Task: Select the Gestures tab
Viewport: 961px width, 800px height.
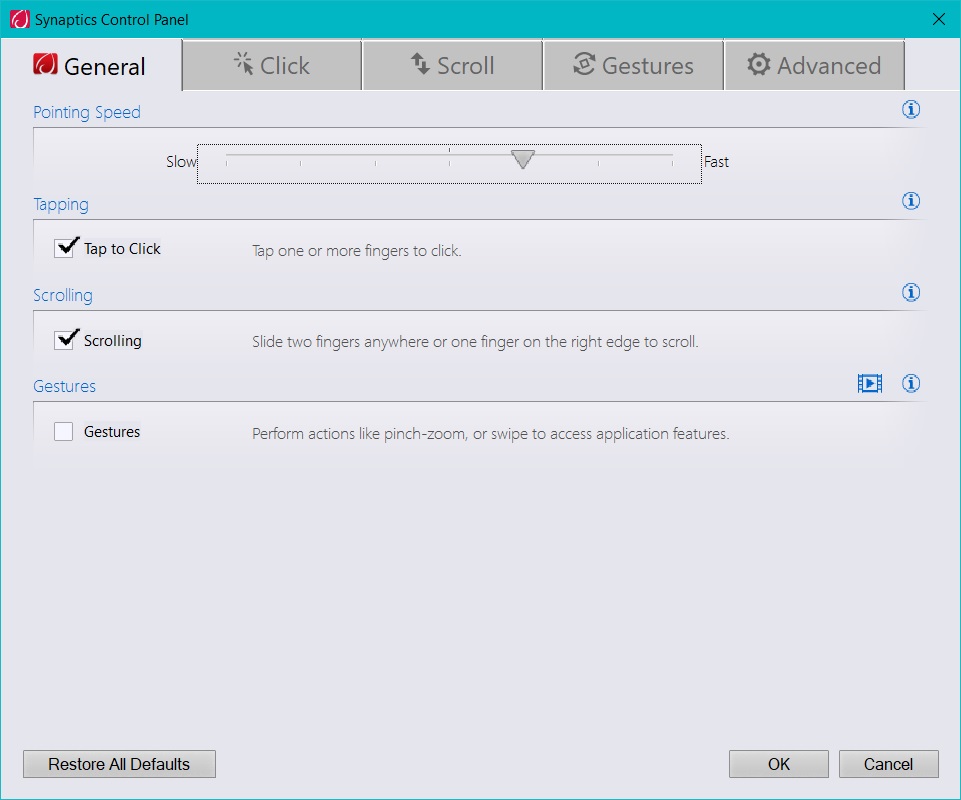Action: [632, 64]
